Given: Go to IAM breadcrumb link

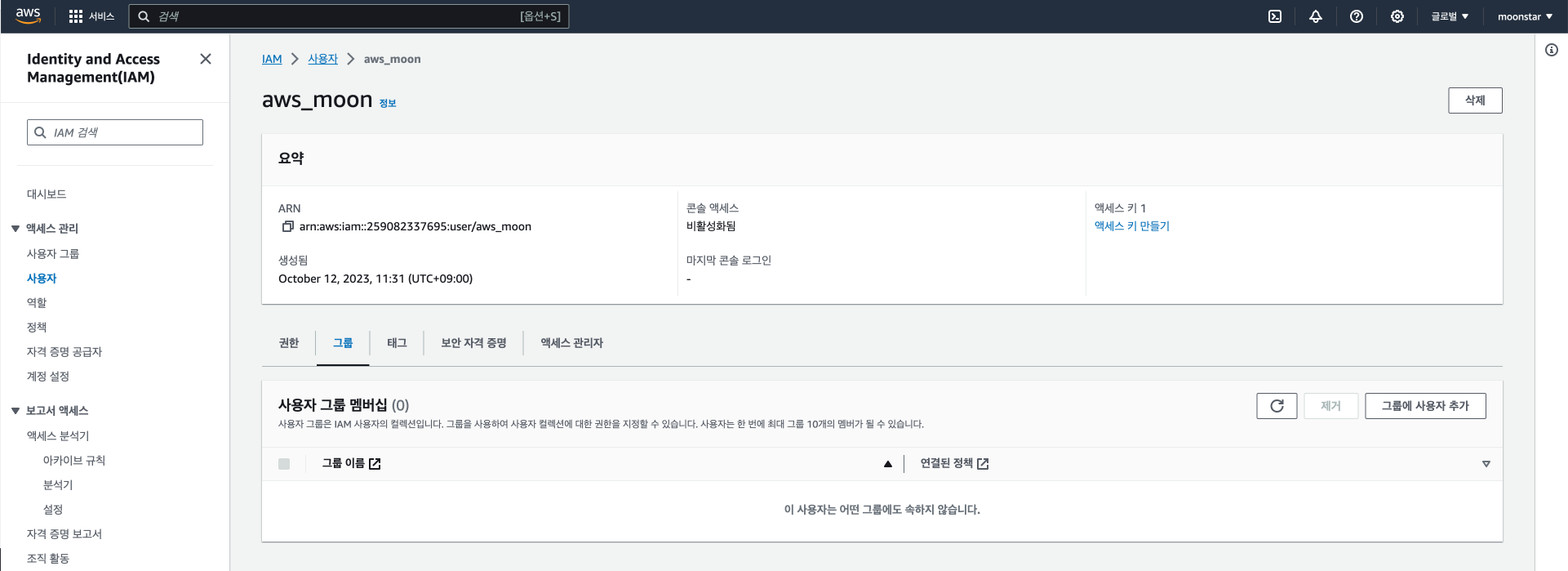Looking at the screenshot, I should (x=272, y=59).
